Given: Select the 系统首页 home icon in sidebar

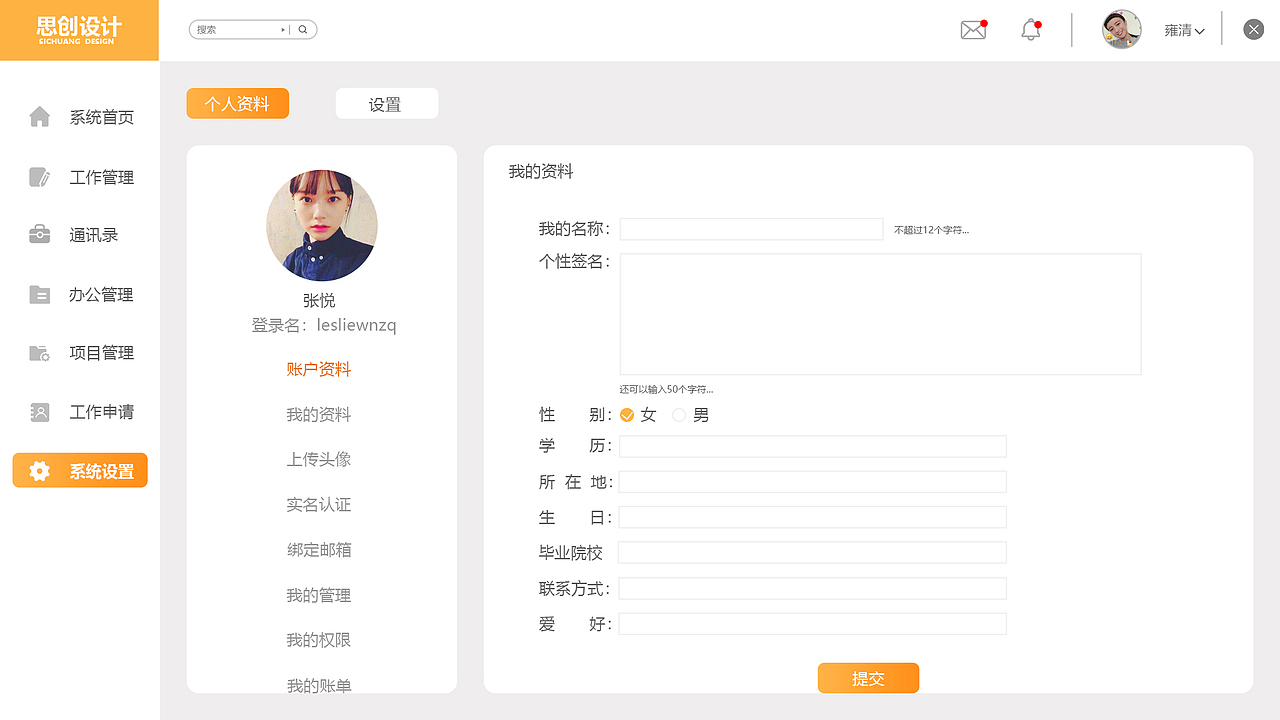Looking at the screenshot, I should click(x=39, y=116).
